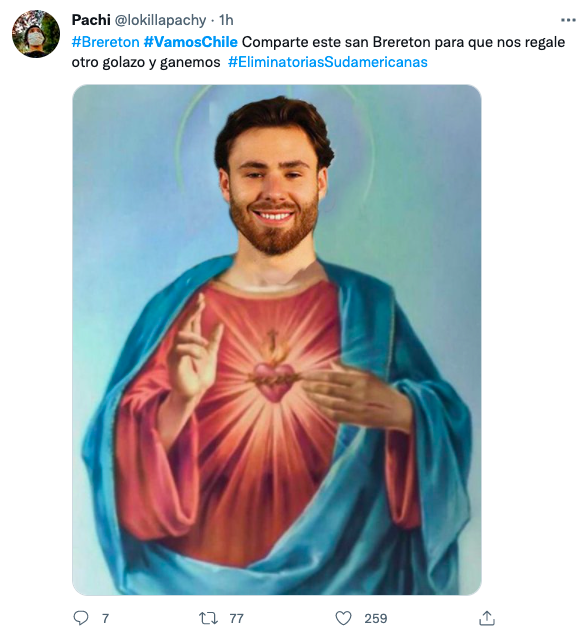This screenshot has width=587, height=638.
Task: Open the 1h tweet timestamp
Action: [226, 20]
